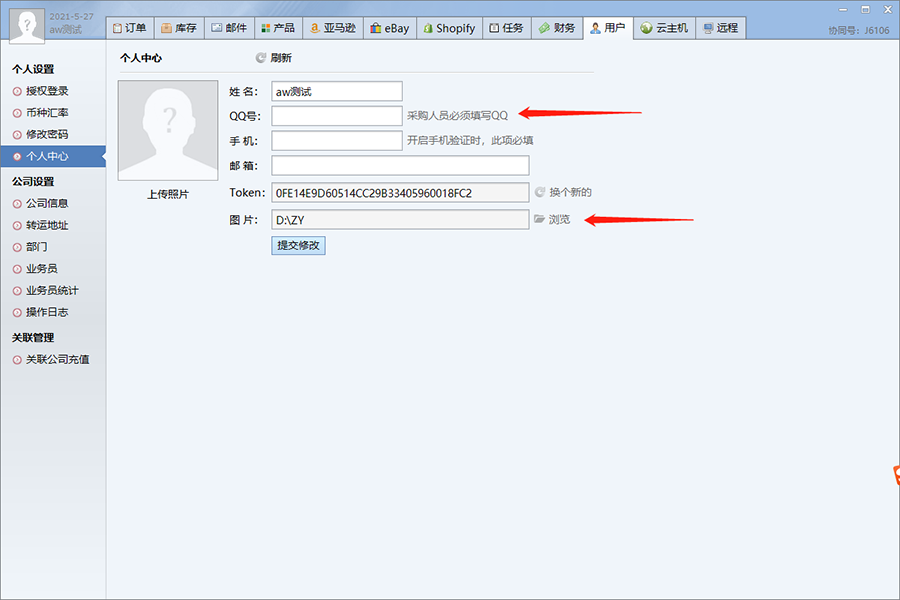Switch to the eBay tab
This screenshot has width=900, height=600.
[x=390, y=28]
